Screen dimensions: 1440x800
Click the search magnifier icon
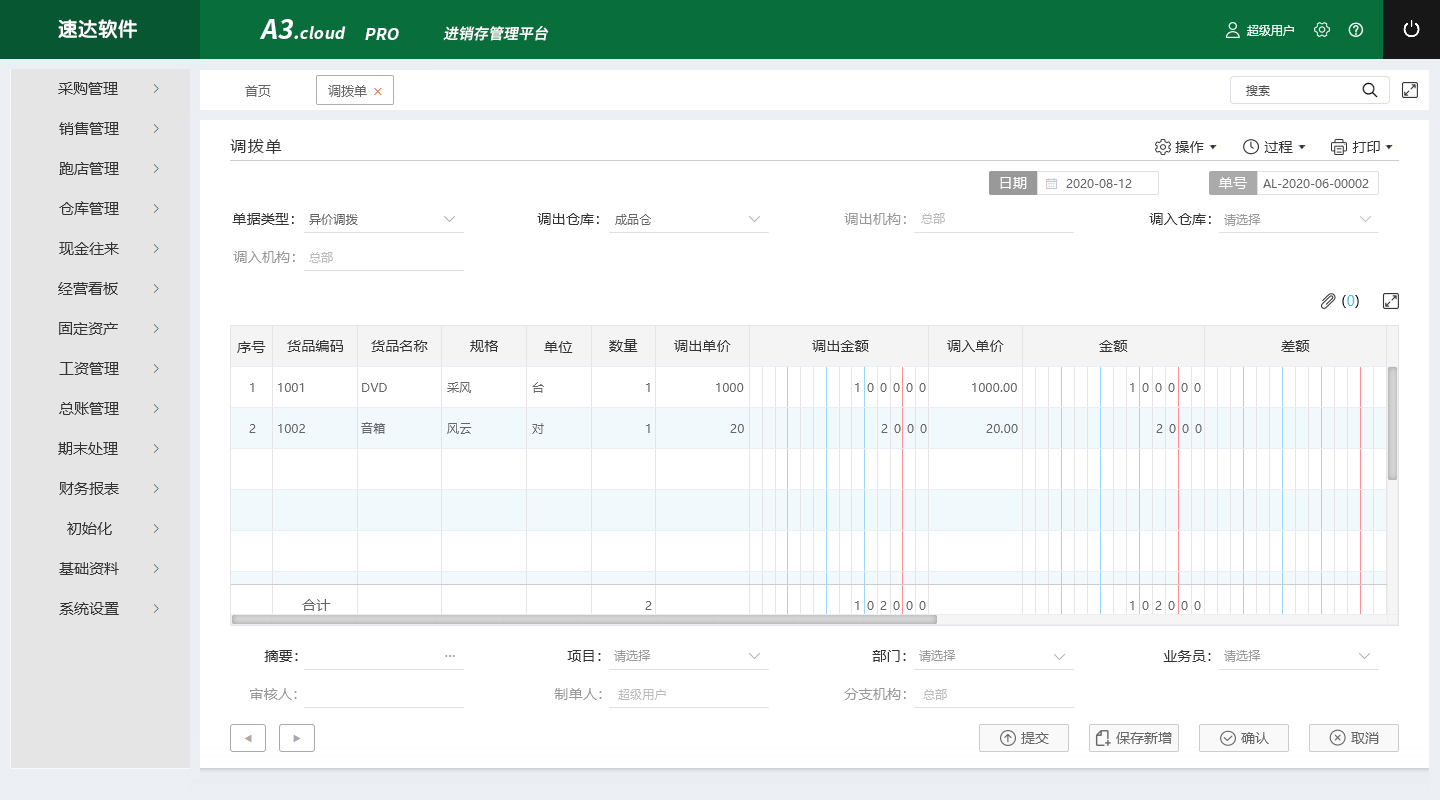[1370, 90]
